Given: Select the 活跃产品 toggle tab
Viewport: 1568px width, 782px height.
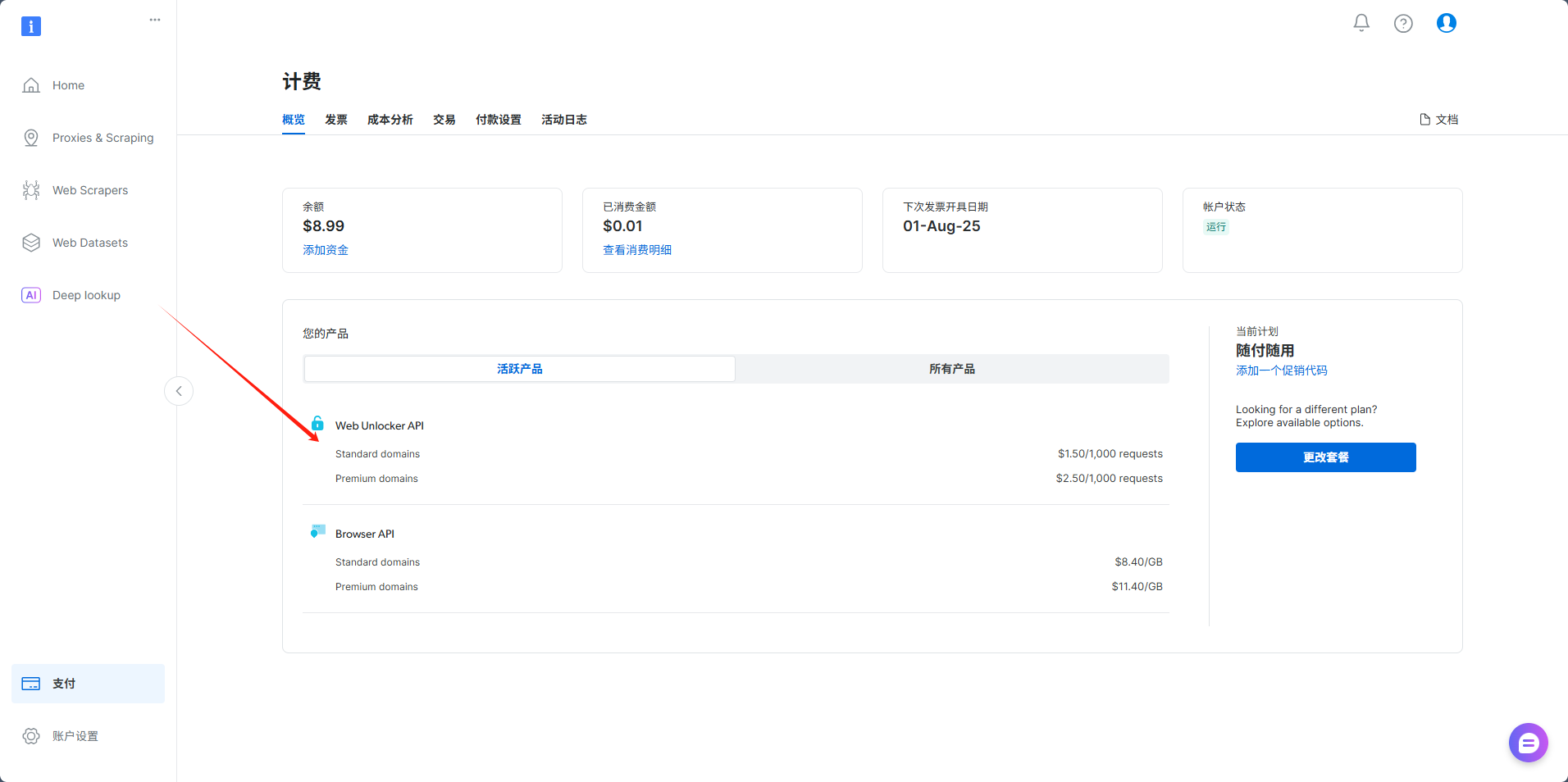Looking at the screenshot, I should (520, 369).
